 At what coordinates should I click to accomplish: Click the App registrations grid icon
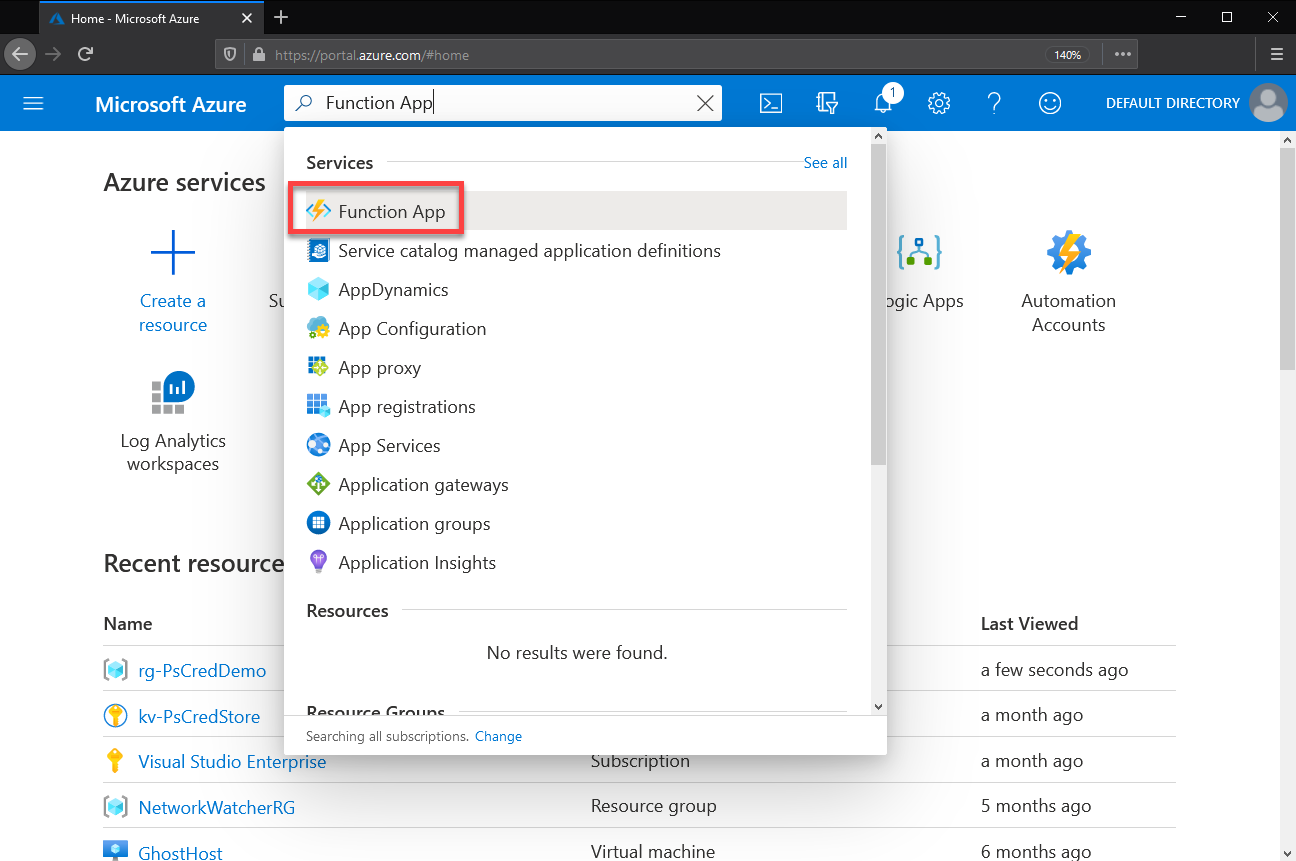(x=318, y=406)
